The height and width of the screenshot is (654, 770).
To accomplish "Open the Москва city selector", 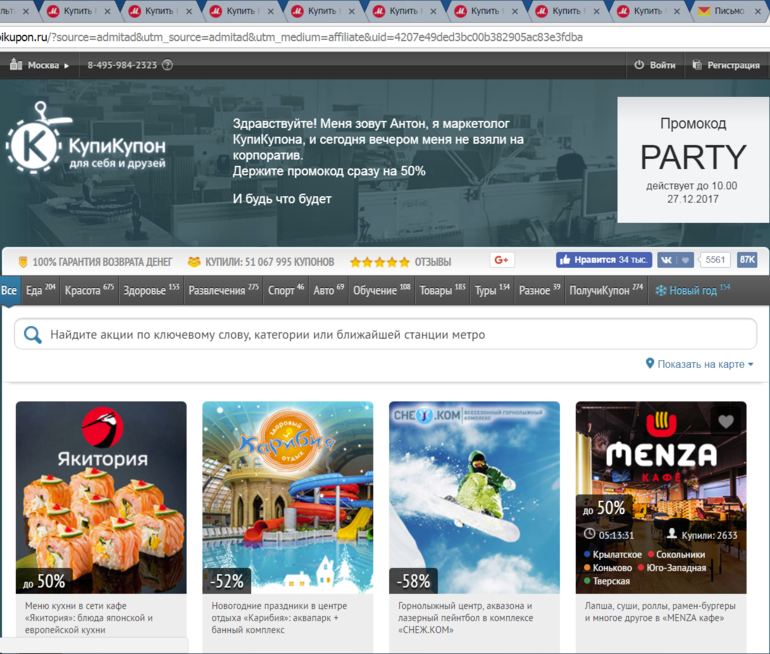I will tap(40, 65).
